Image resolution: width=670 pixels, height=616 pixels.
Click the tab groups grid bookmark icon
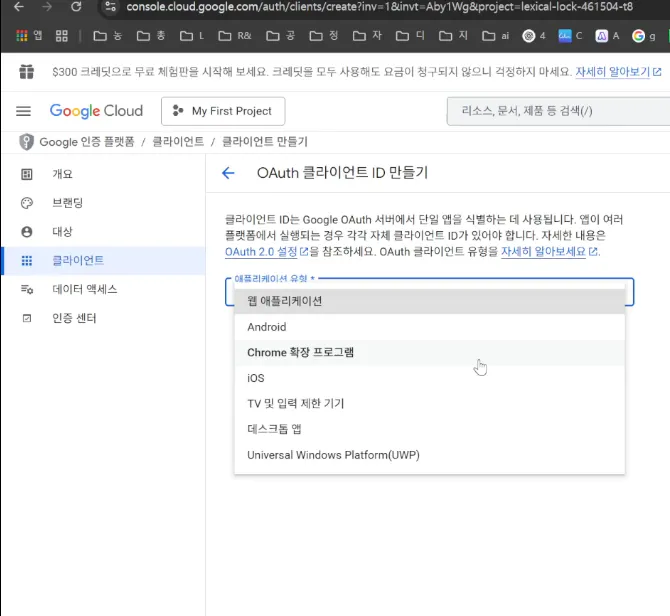pos(62,36)
